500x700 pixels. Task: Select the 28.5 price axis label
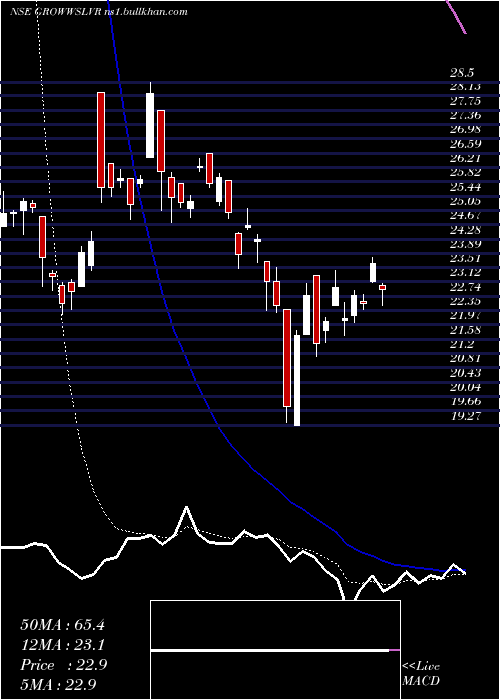pos(462,73)
